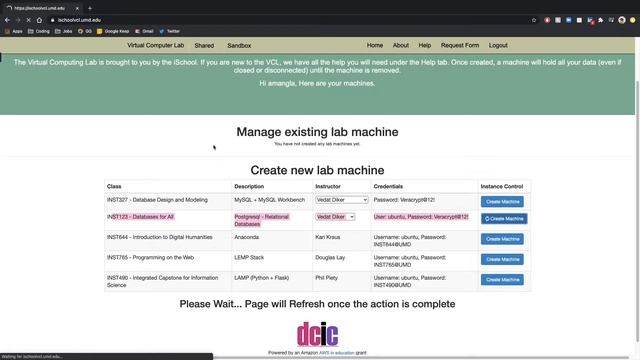The height and width of the screenshot is (360, 640).
Task: Create Machine for INST490 Integrated Capstone
Action: pos(502,280)
